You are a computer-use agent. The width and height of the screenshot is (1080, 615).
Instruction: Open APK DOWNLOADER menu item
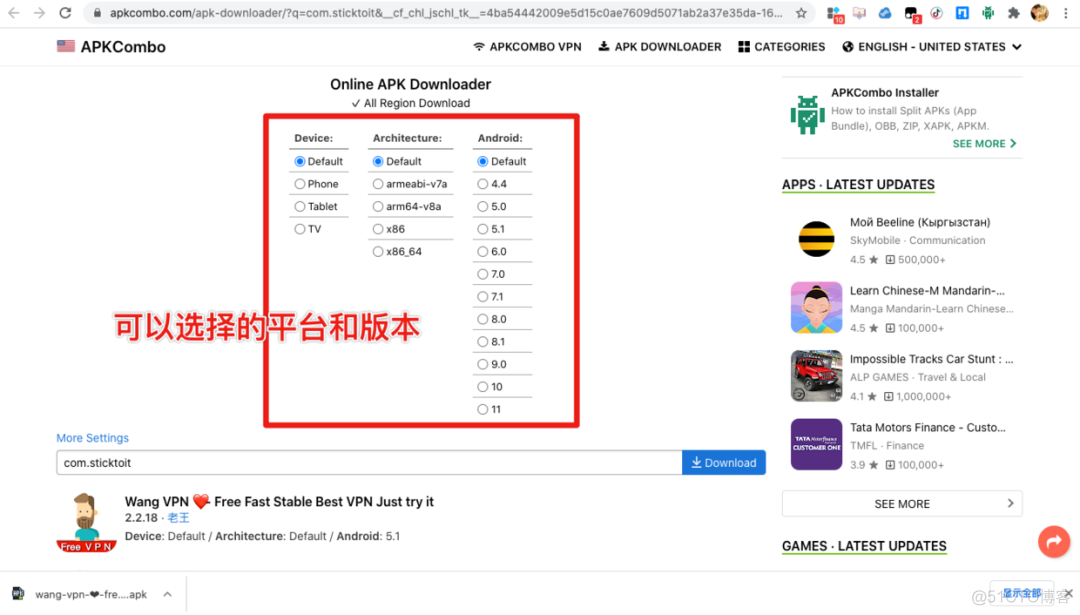click(x=660, y=47)
